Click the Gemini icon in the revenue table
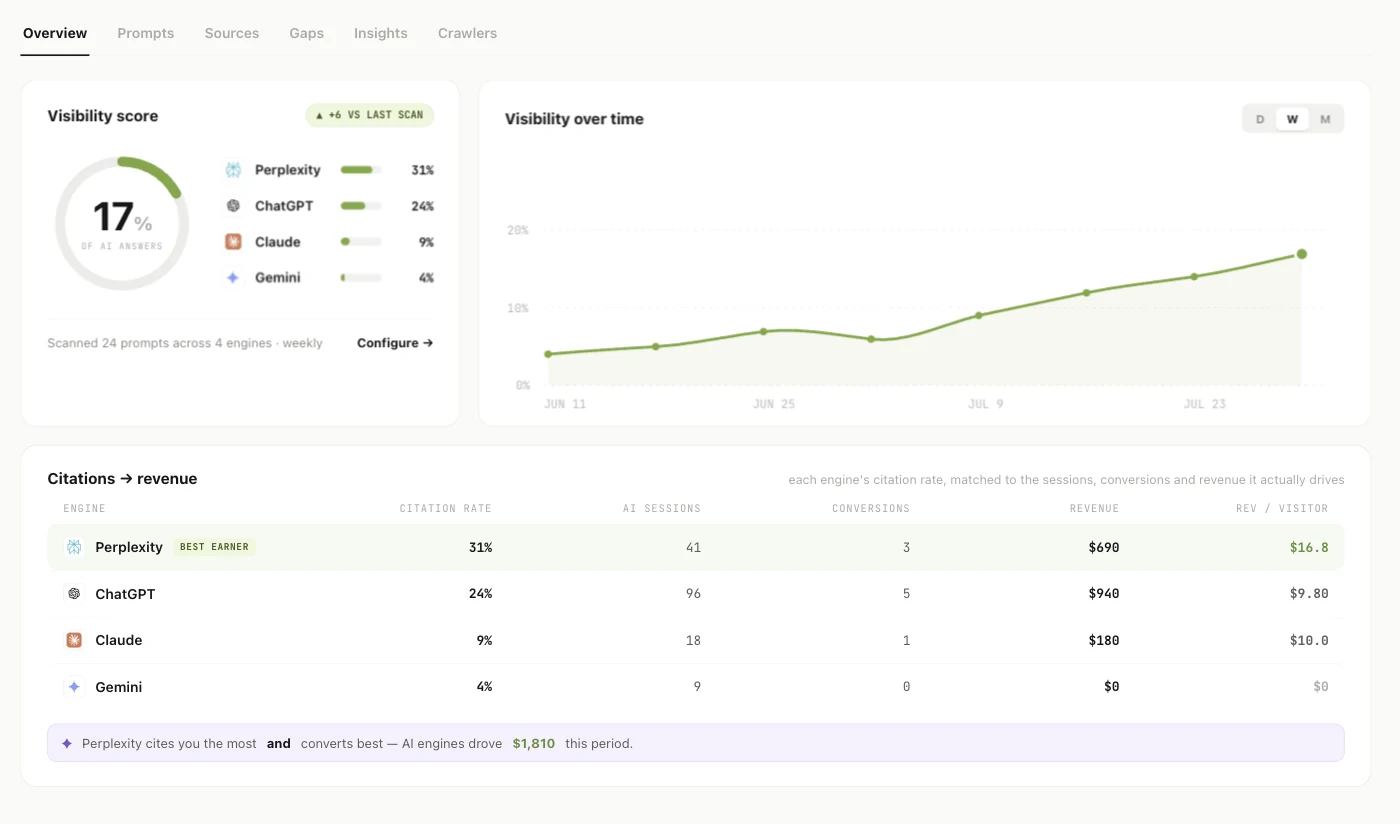The width and height of the screenshot is (1400, 824). point(74,687)
